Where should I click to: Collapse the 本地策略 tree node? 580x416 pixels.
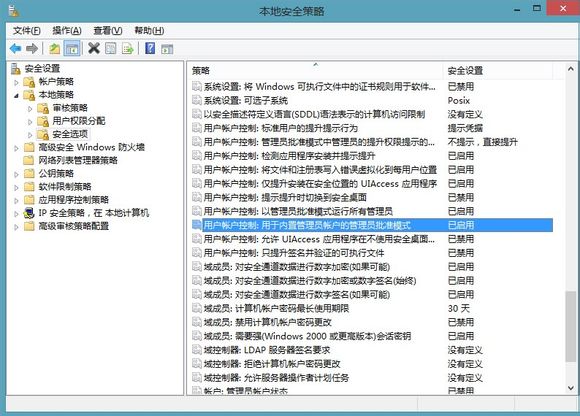click(16, 95)
